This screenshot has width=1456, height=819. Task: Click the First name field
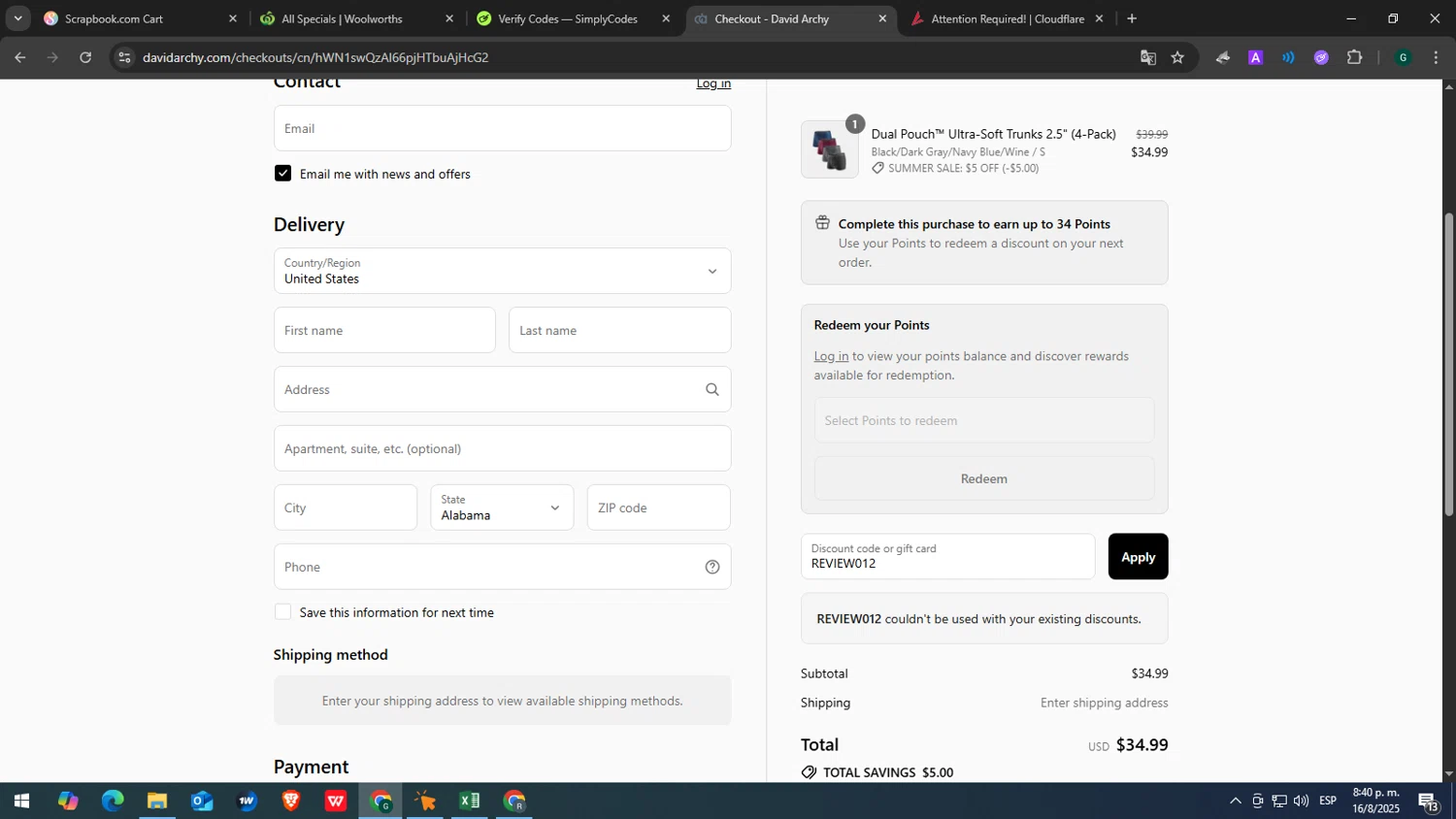tap(384, 330)
